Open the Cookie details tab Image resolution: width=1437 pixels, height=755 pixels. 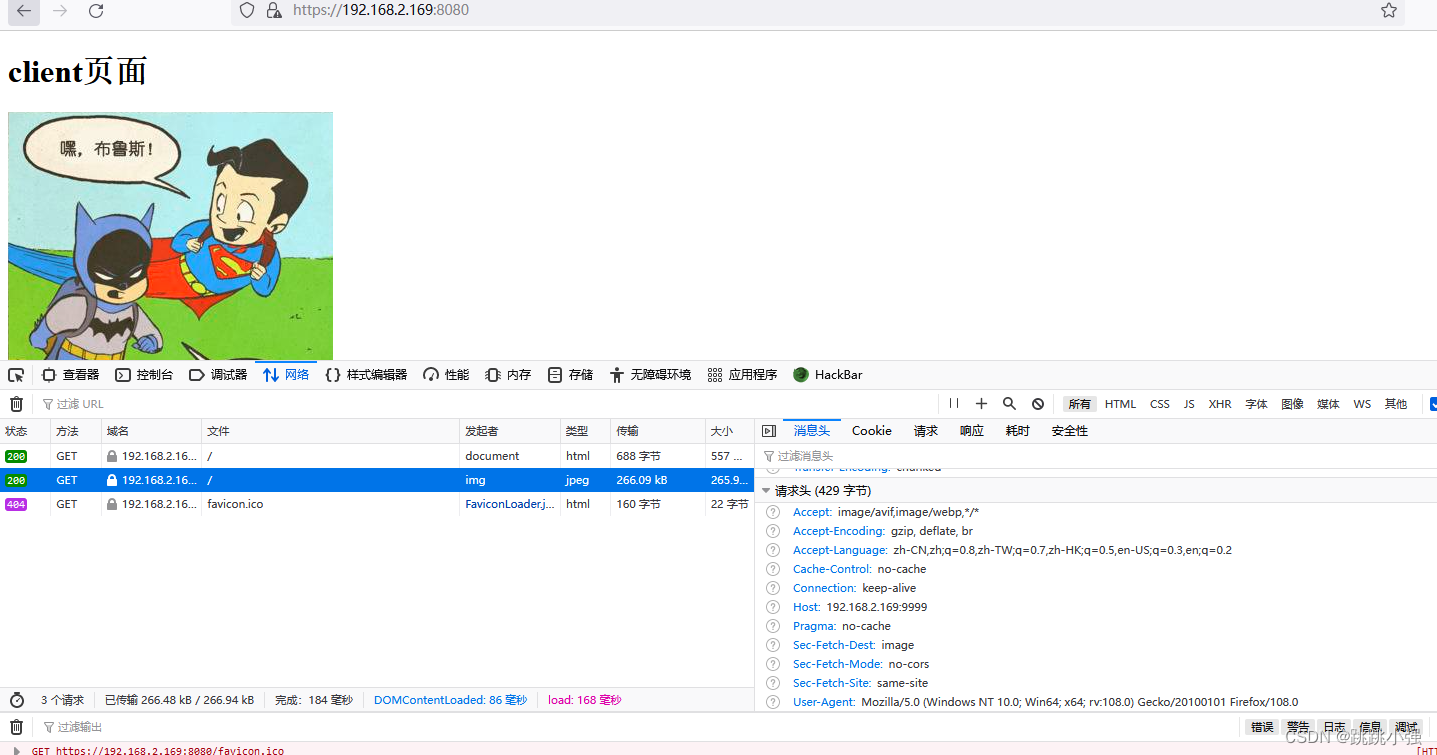(x=872, y=431)
